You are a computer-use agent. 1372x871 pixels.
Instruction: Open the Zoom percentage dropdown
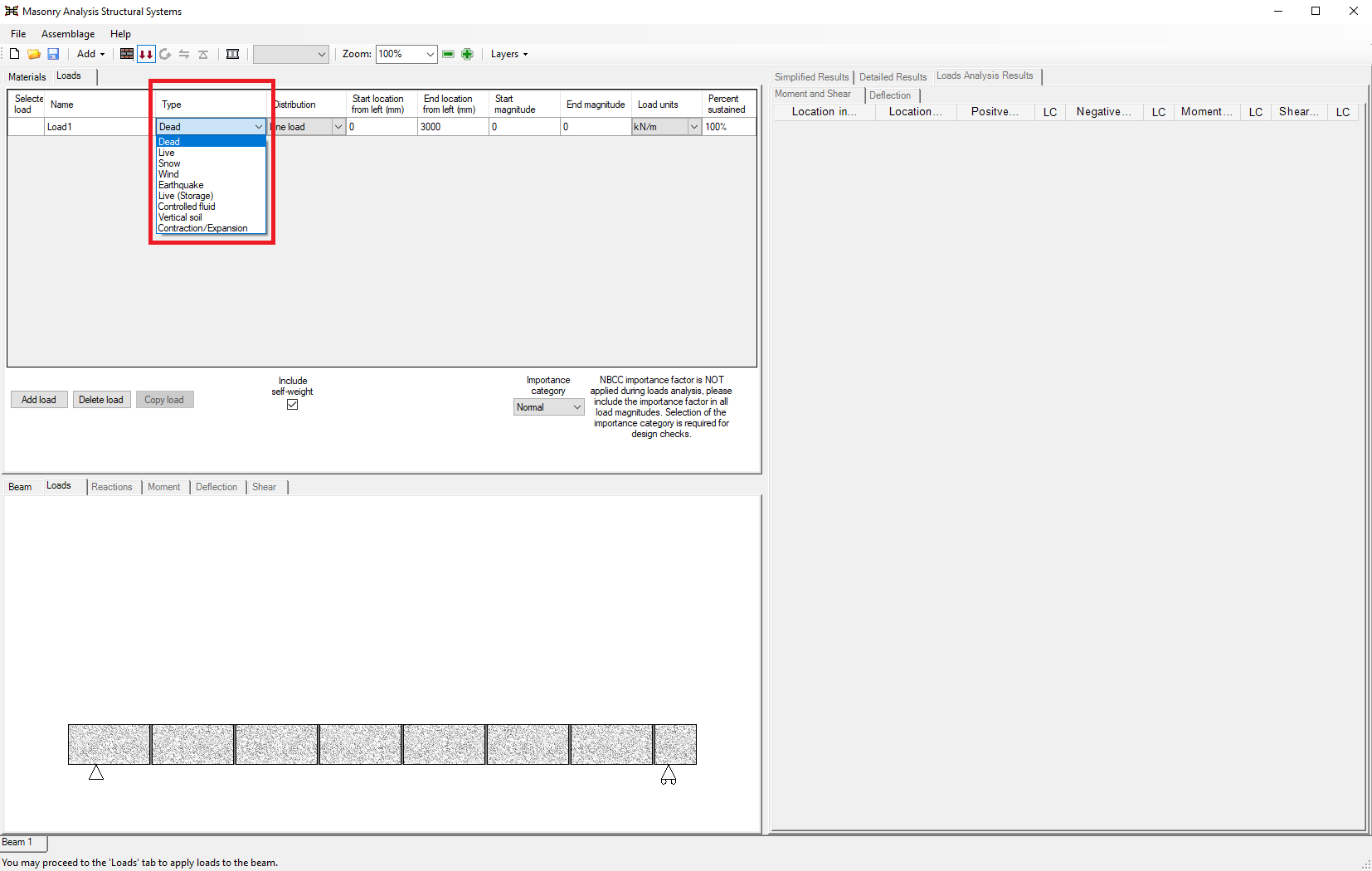click(430, 54)
